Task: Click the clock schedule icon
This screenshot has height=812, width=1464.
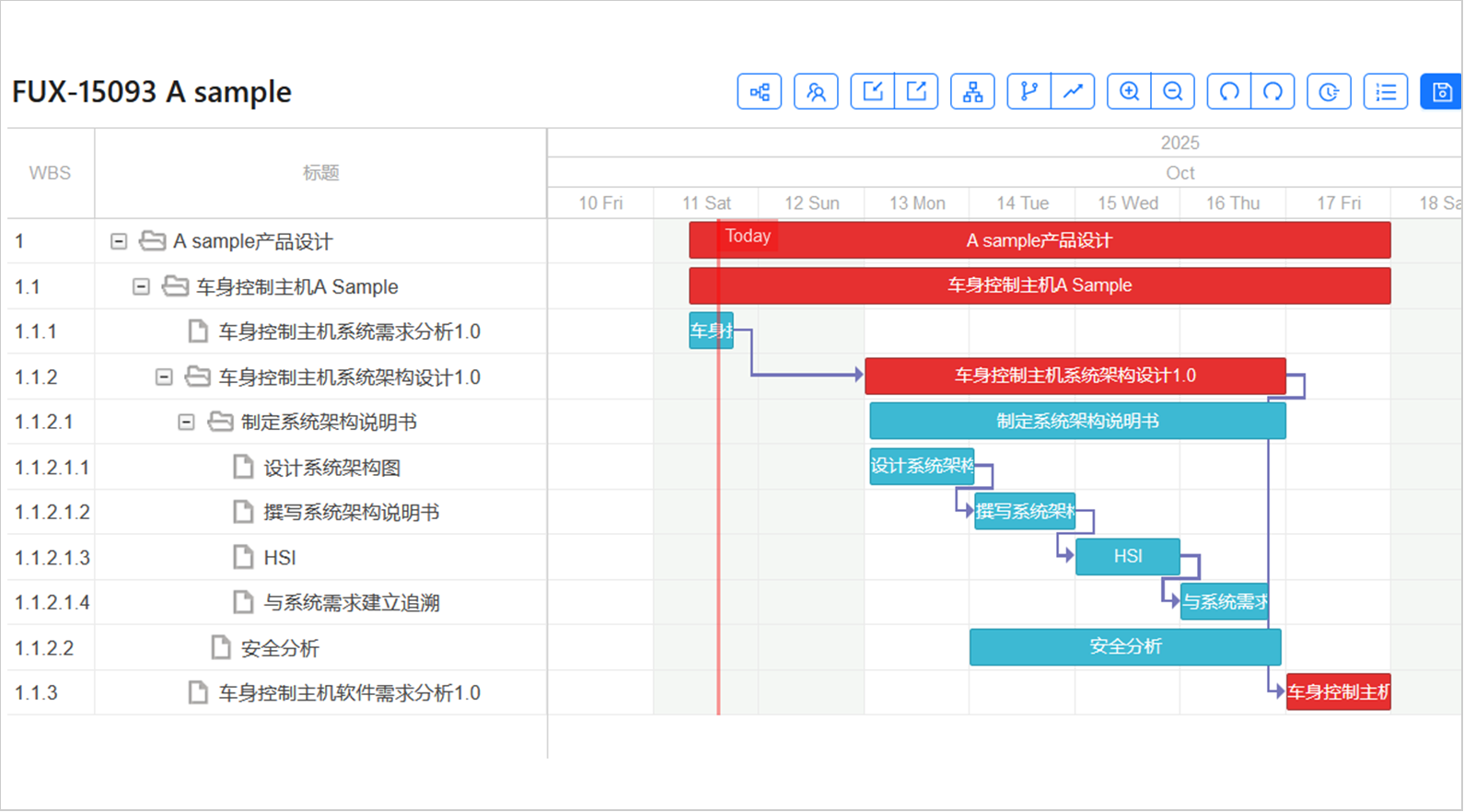Action: point(1329,92)
